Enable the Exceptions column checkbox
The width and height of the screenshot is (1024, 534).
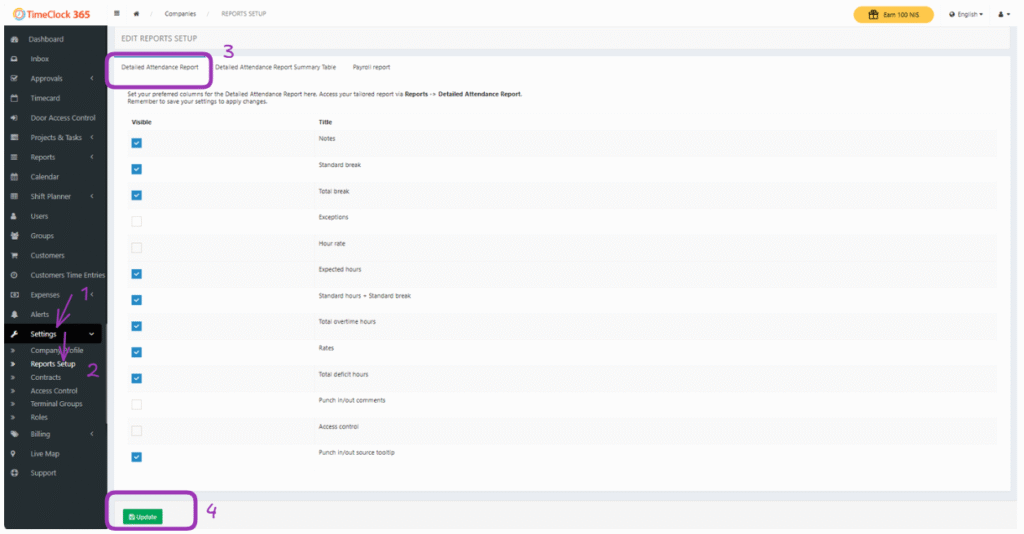pos(137,221)
